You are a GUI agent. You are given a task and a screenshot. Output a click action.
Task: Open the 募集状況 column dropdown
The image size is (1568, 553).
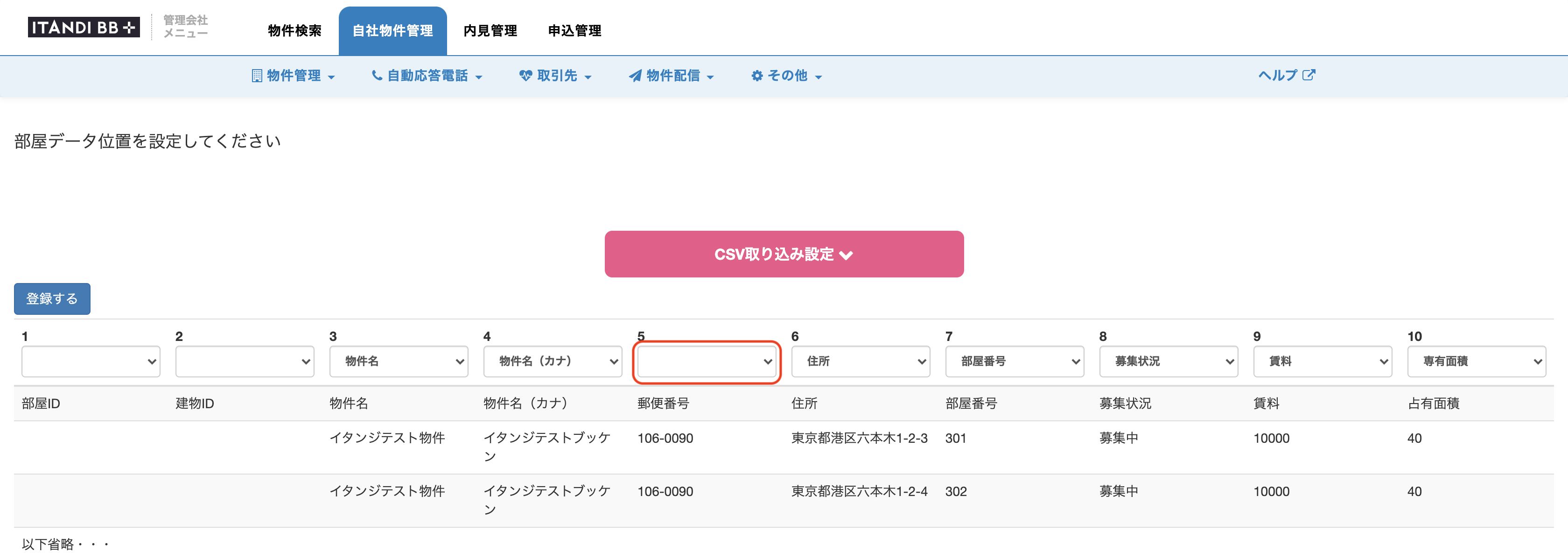pos(1169,362)
